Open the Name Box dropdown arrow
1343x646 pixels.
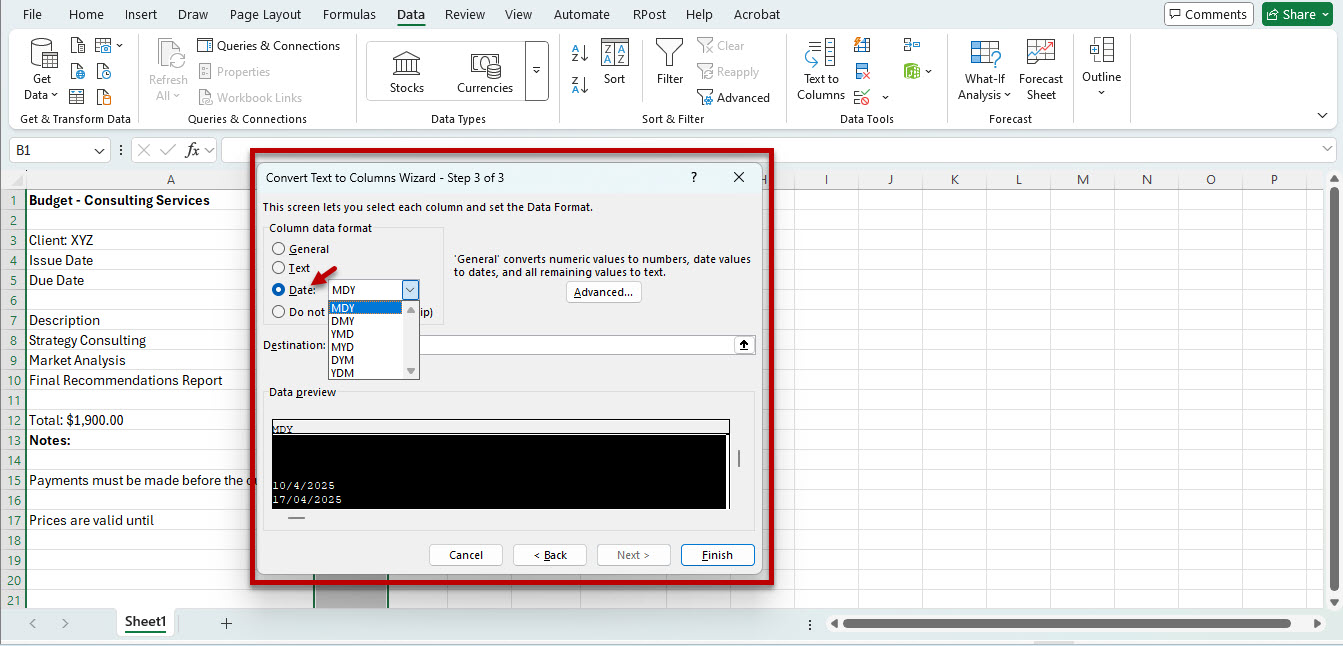click(x=99, y=151)
